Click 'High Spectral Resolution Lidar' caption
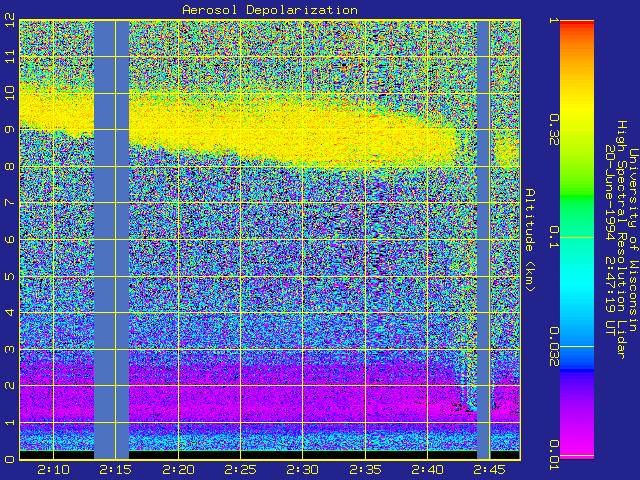Screen dimensions: 640x480 (621, 240)
